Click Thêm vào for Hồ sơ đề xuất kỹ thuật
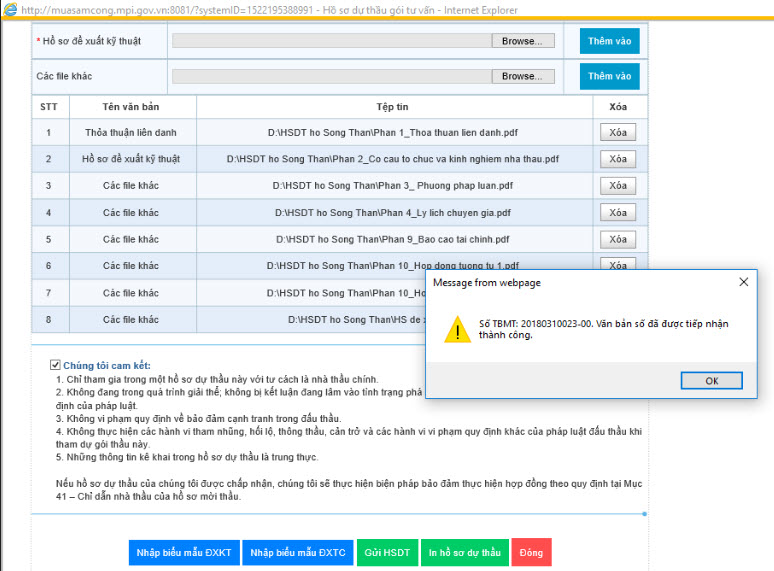Image resolution: width=774 pixels, height=571 pixels. tap(609, 41)
